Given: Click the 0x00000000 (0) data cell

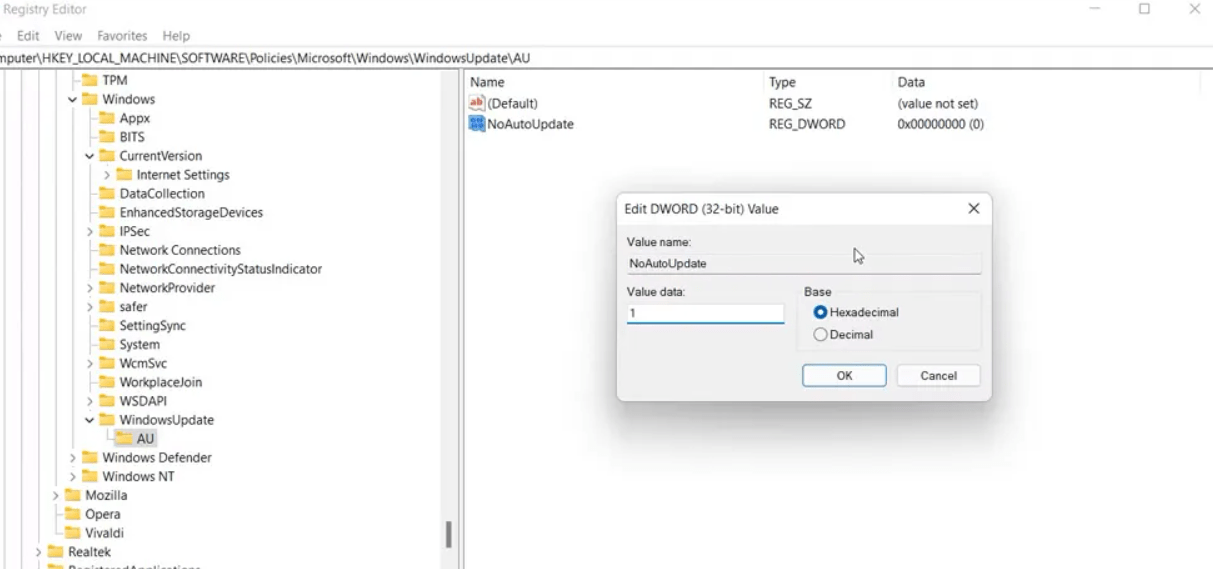Looking at the screenshot, I should 941,124.
